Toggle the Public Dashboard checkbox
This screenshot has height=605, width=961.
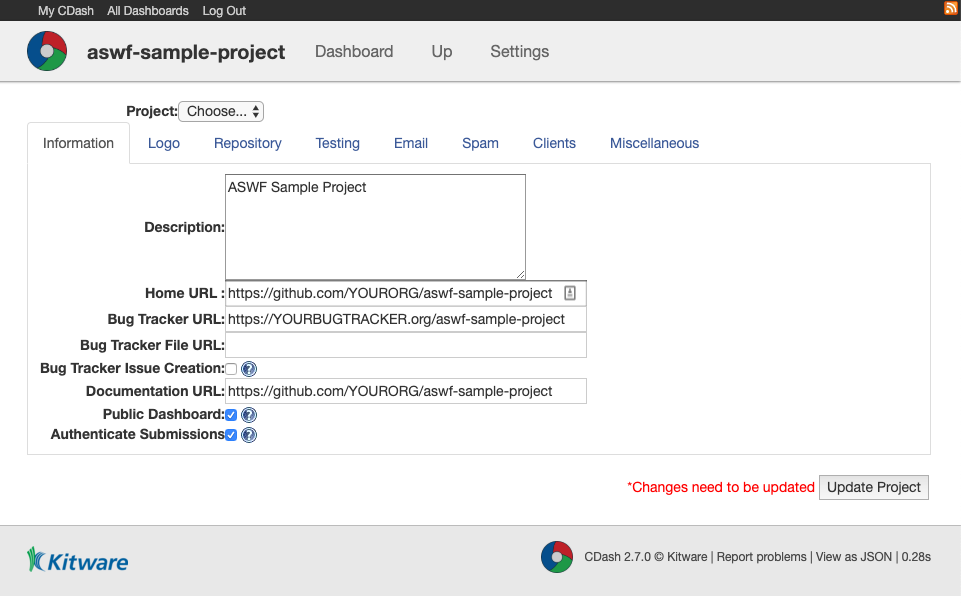pyautogui.click(x=231, y=415)
